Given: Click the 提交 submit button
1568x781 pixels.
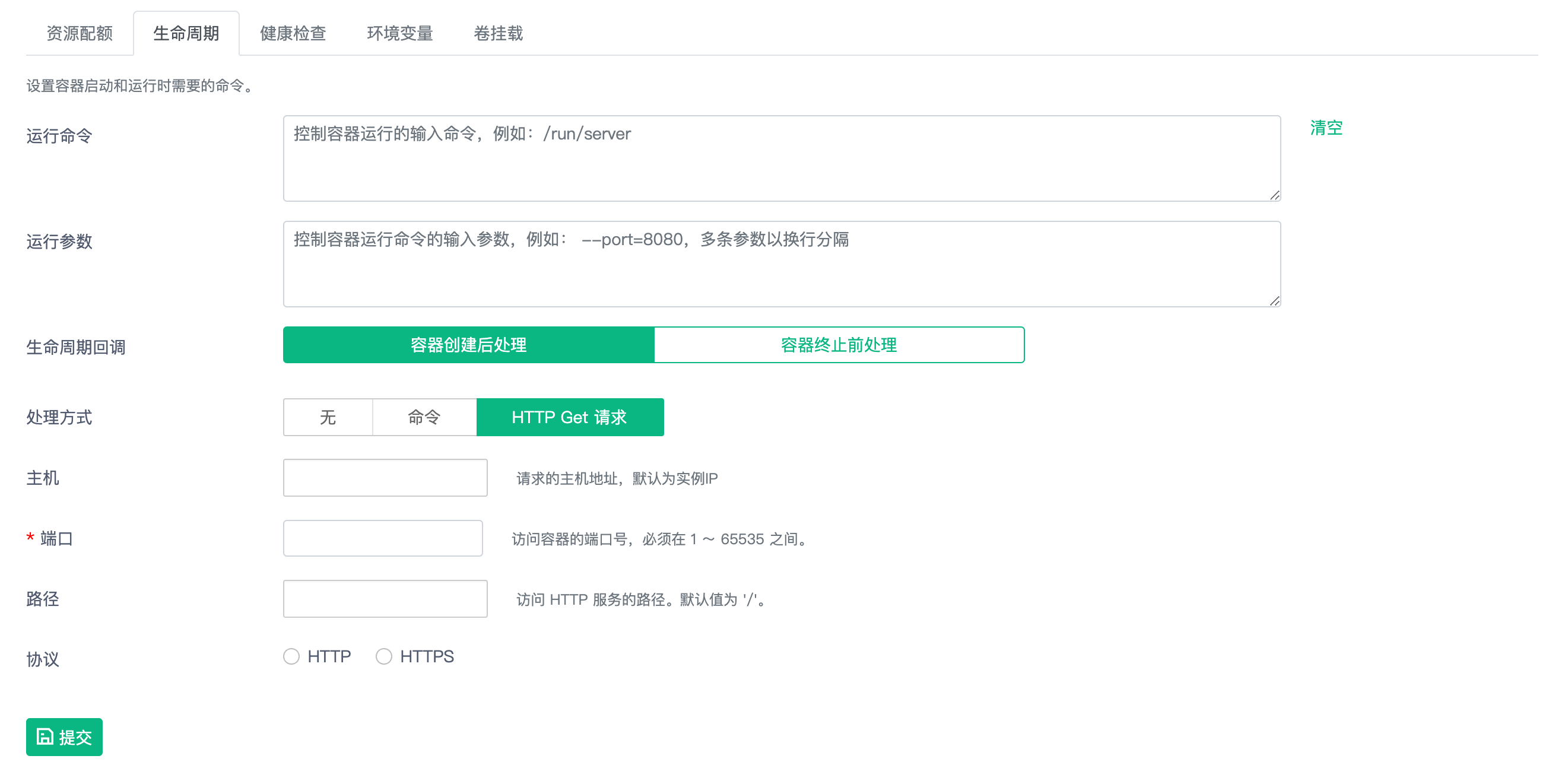Looking at the screenshot, I should click(64, 737).
